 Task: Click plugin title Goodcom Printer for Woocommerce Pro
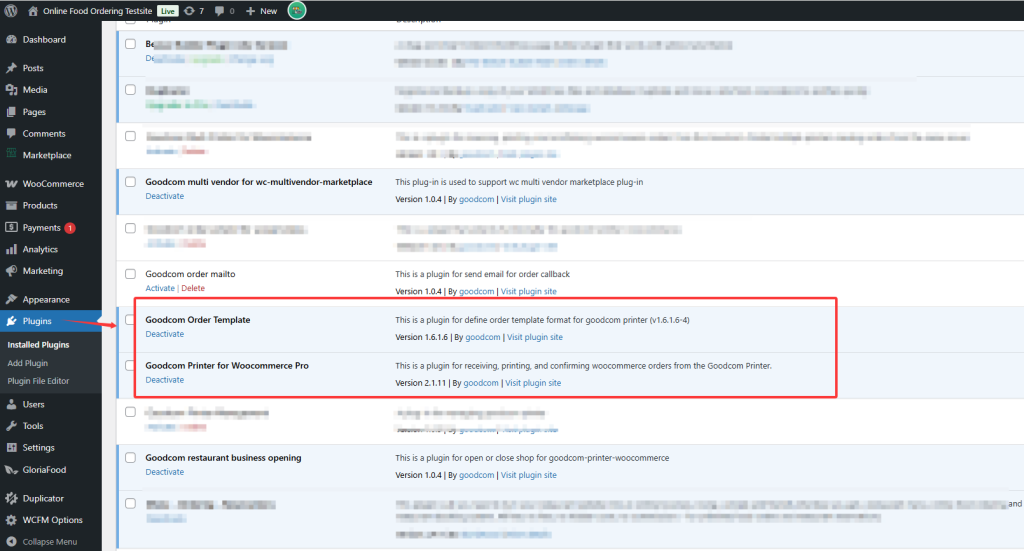[227, 366]
